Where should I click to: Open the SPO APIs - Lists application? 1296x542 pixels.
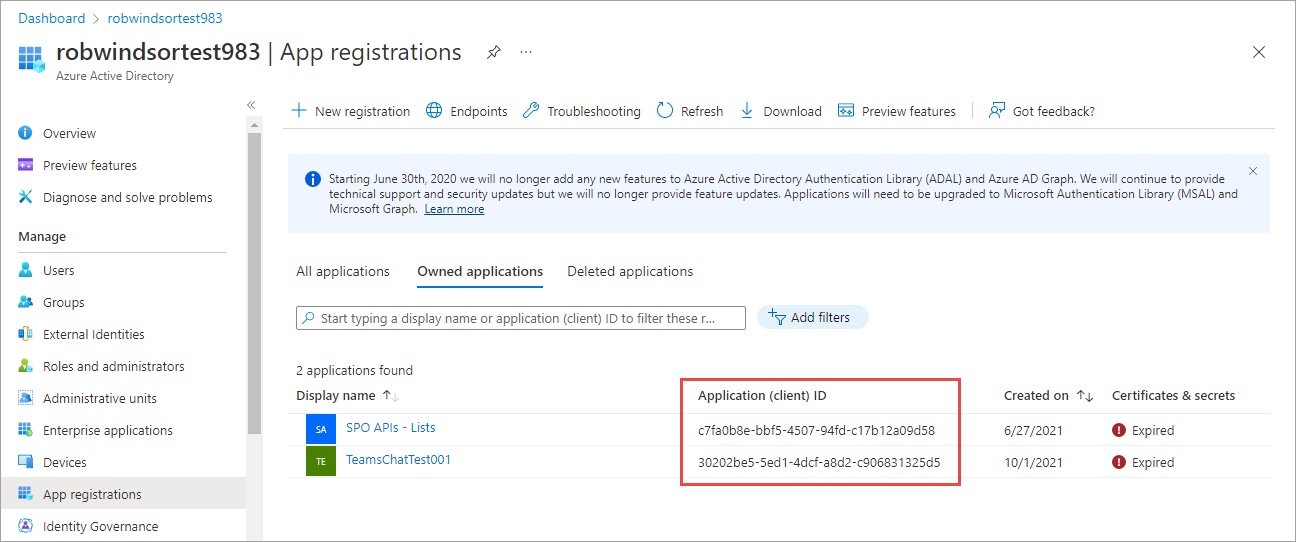pyautogui.click(x=390, y=427)
